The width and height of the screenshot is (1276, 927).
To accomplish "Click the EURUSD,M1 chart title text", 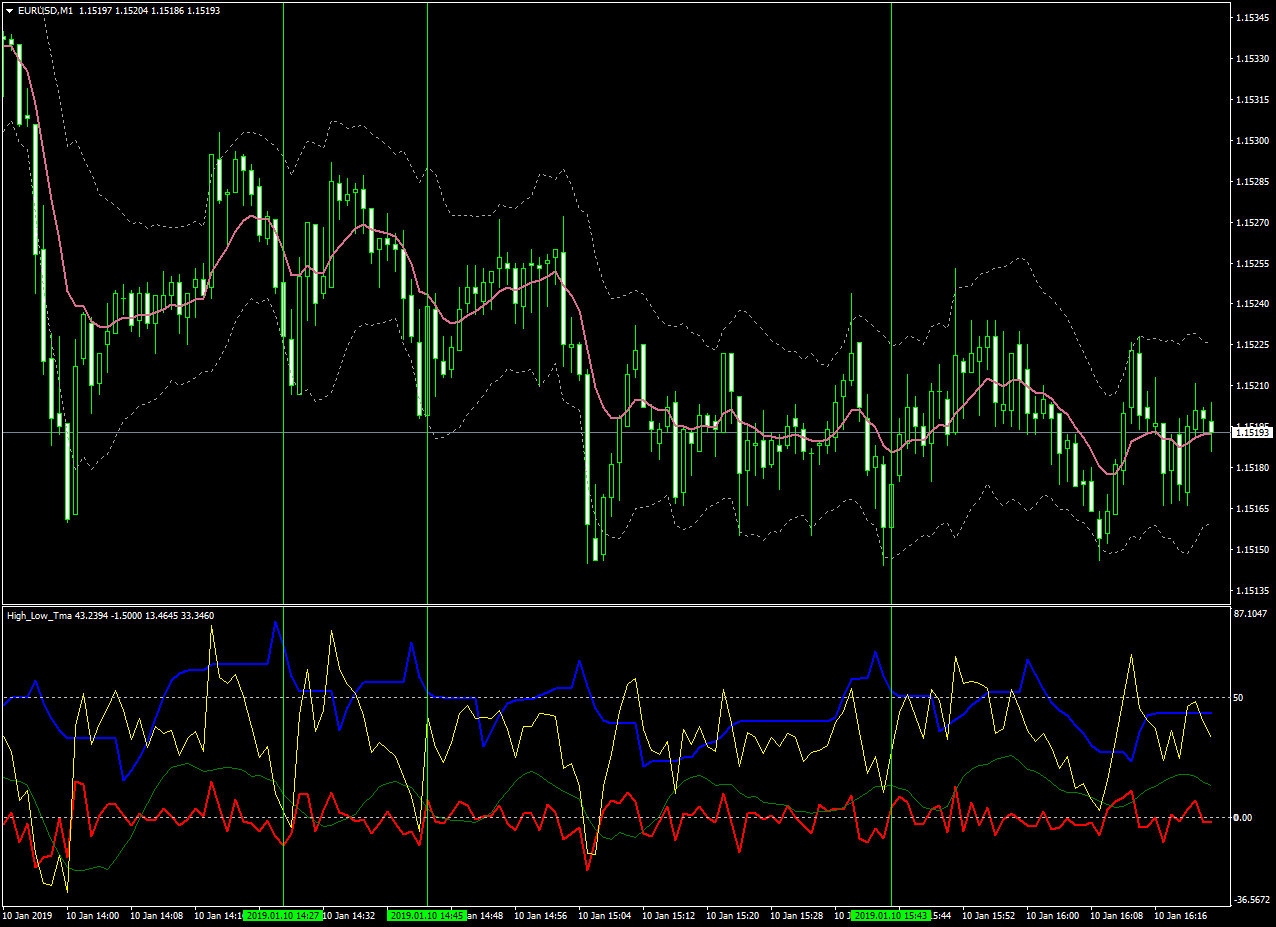I will (x=46, y=10).
